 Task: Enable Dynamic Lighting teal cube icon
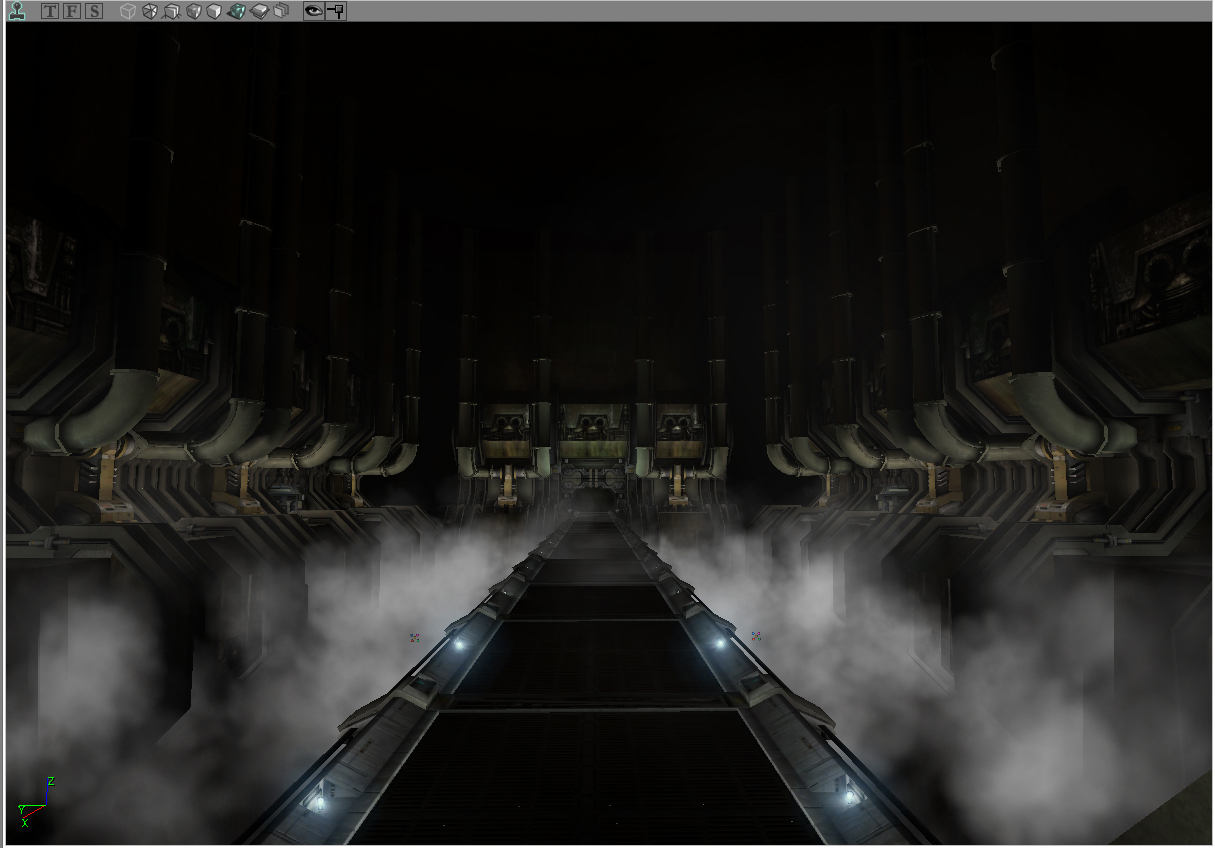point(237,12)
